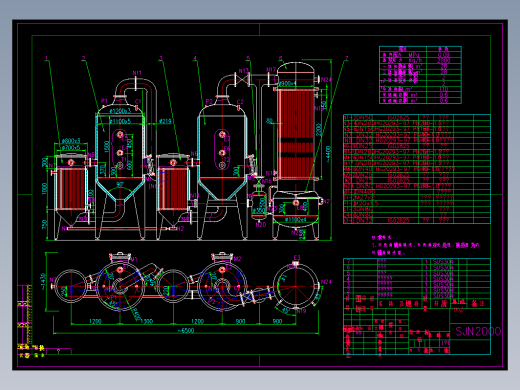
Task: Click the M1 manhole label in plan view
Action: point(134,259)
